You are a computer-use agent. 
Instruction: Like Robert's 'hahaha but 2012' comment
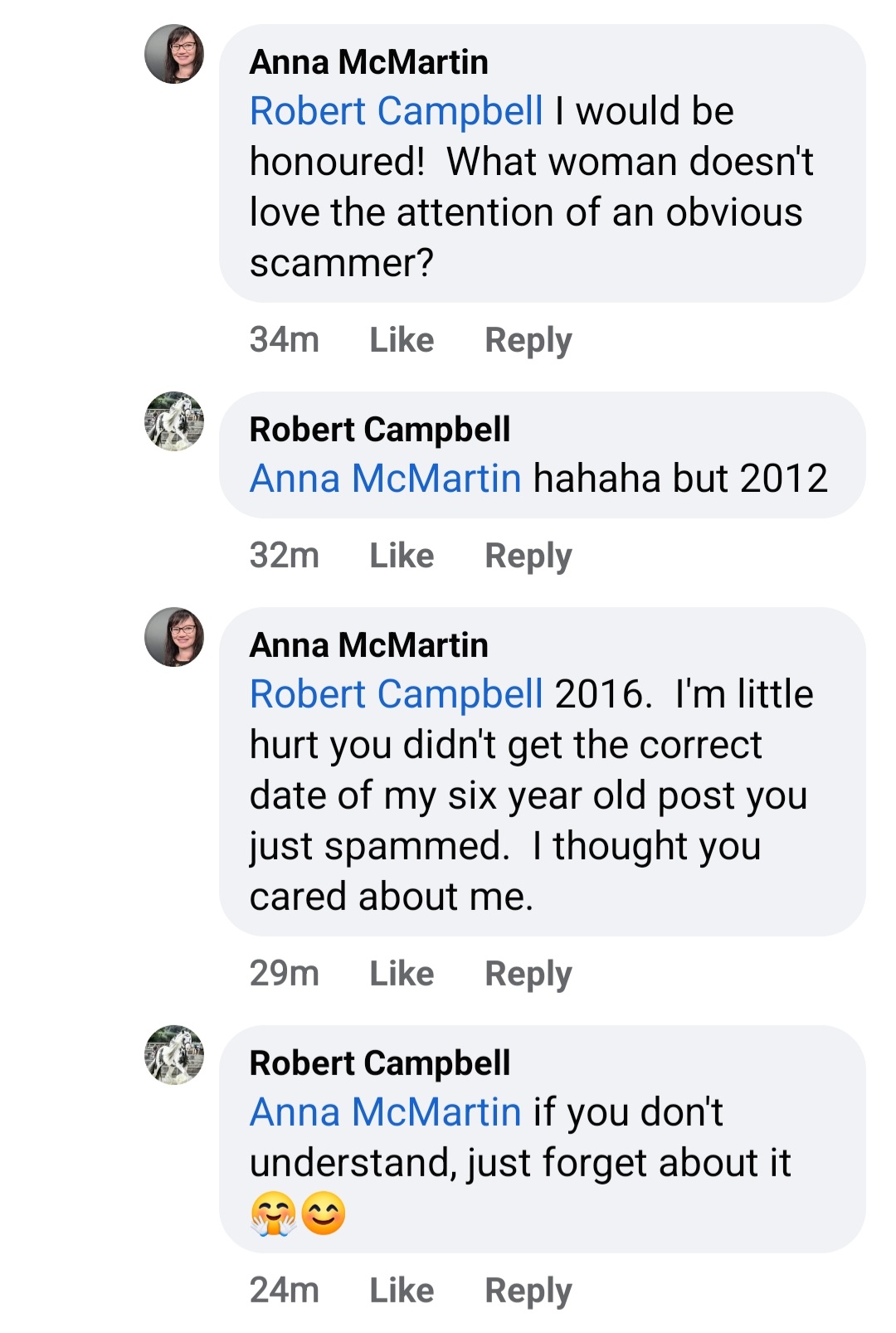[402, 556]
